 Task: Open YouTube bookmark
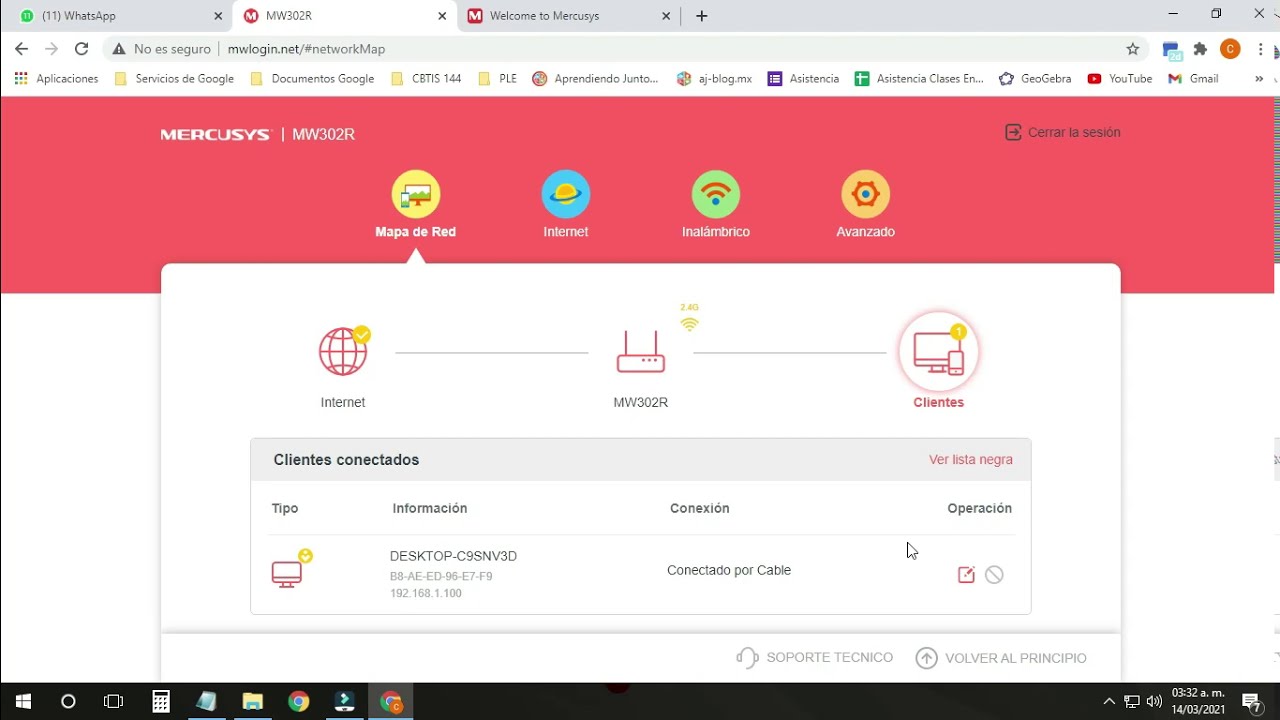pyautogui.click(x=1120, y=79)
